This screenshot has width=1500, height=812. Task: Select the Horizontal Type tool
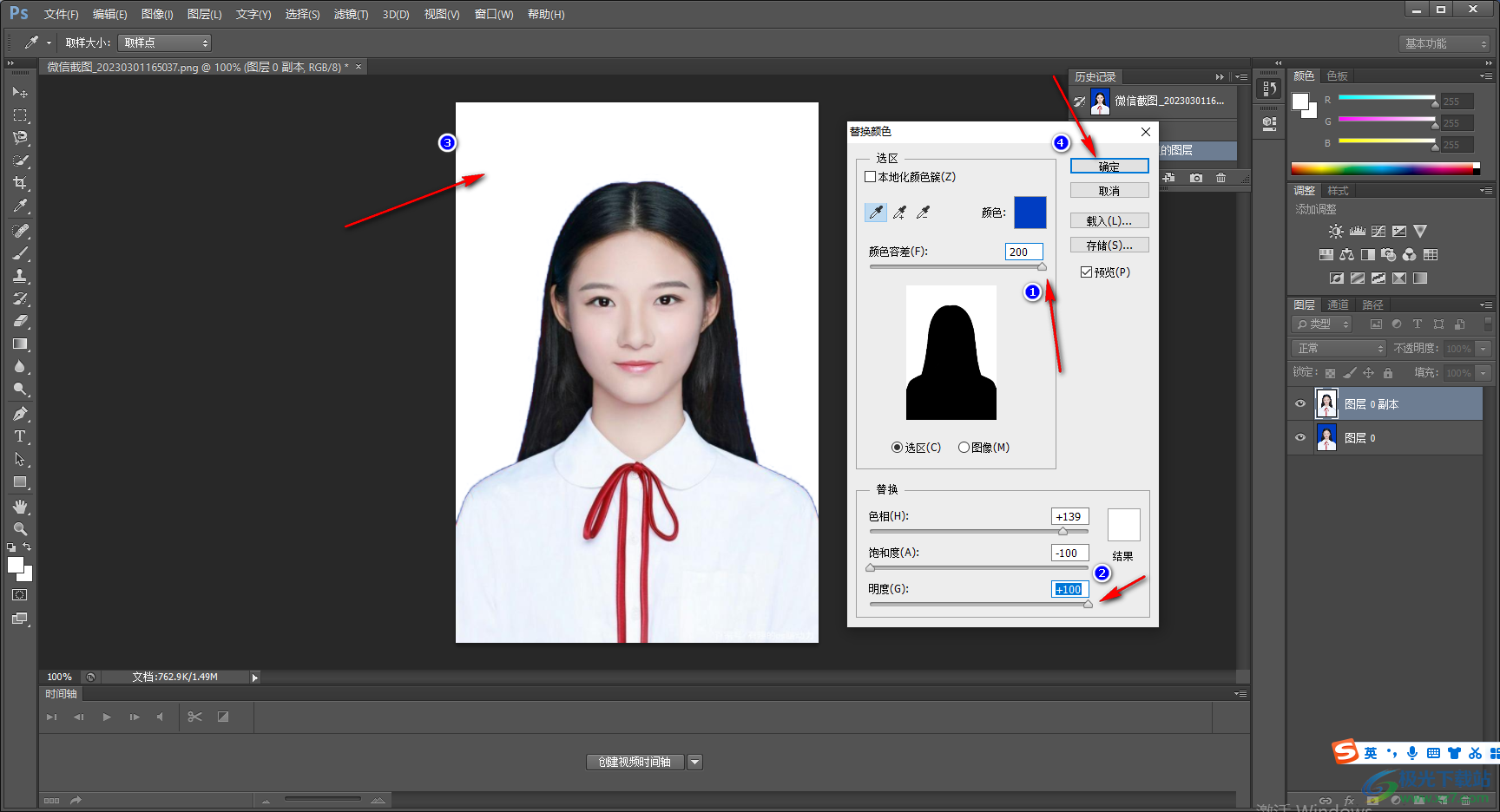tap(20, 436)
